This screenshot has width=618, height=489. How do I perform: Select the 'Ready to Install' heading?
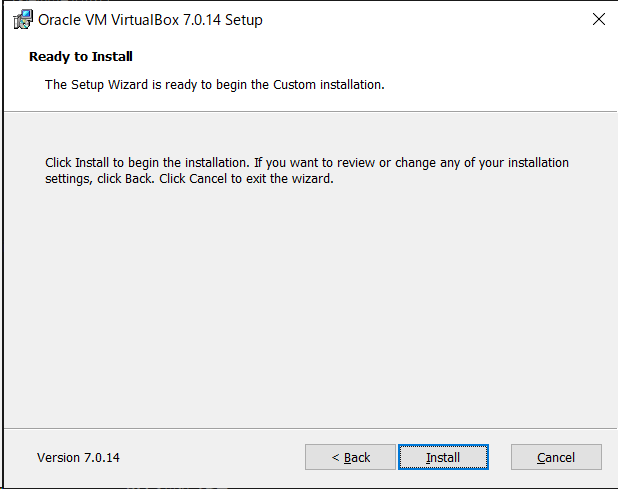[x=81, y=56]
